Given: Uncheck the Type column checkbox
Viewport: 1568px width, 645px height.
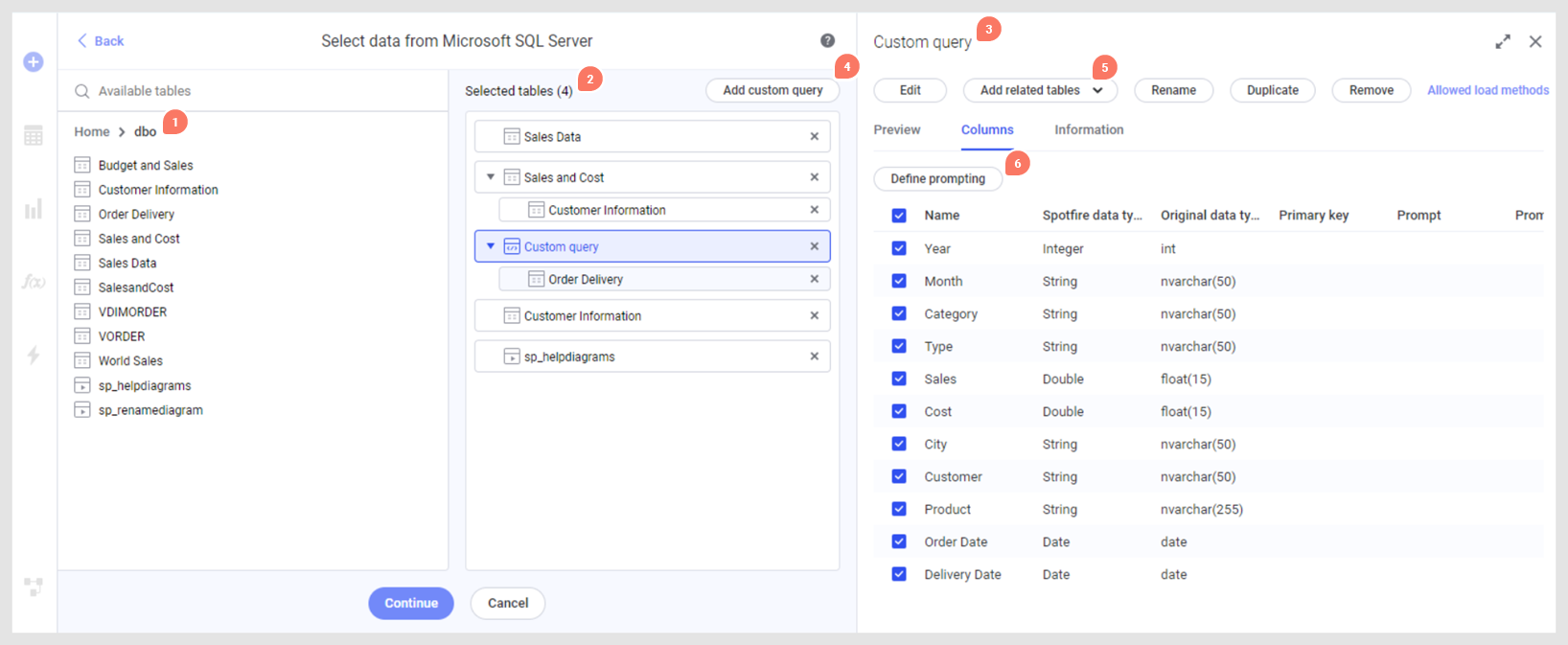Looking at the screenshot, I should [899, 346].
